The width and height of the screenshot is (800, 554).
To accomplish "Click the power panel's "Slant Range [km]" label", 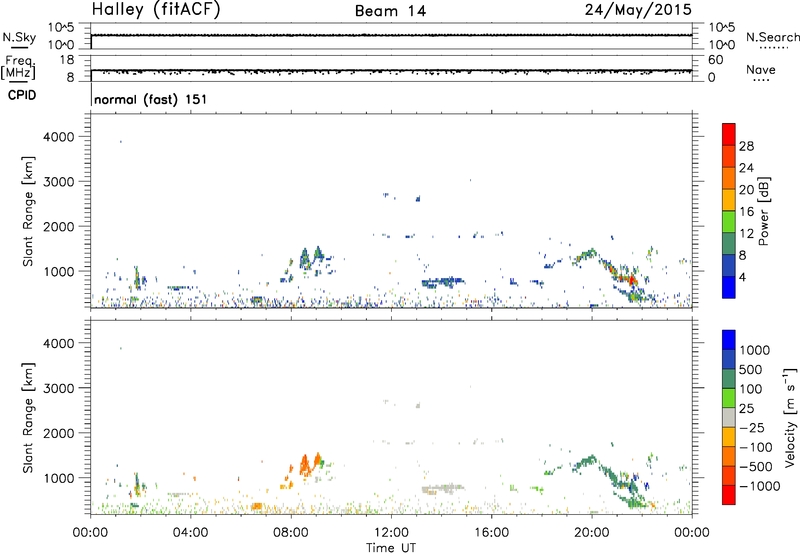I will 28,211.
